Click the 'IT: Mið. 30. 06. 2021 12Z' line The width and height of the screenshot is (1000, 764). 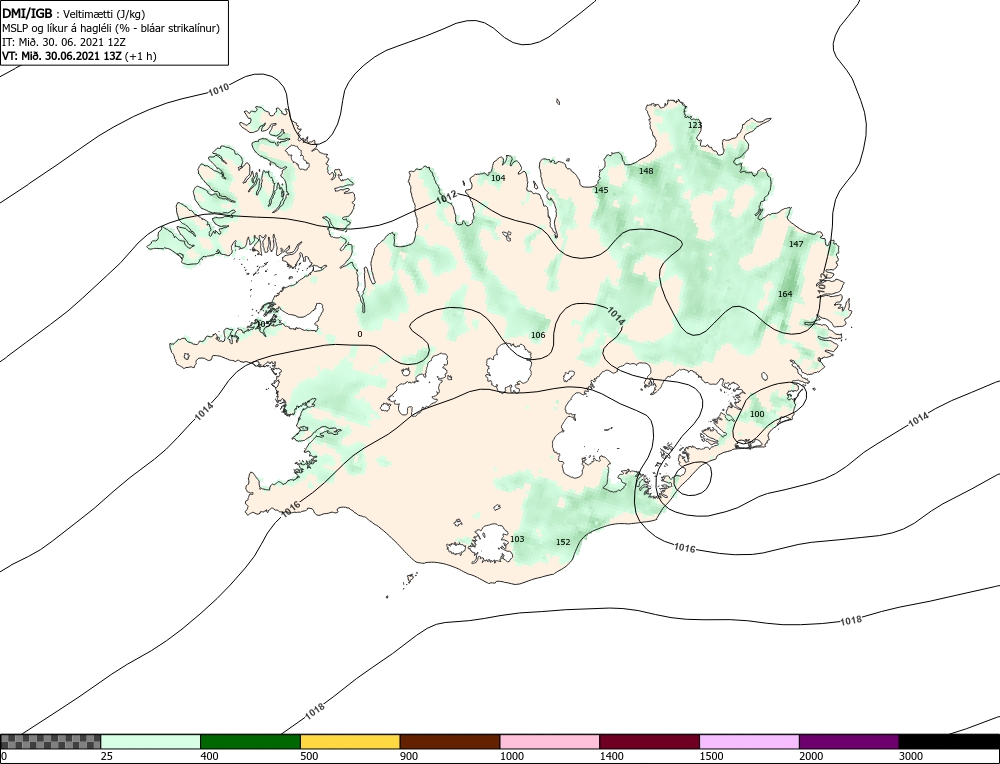pos(64,42)
